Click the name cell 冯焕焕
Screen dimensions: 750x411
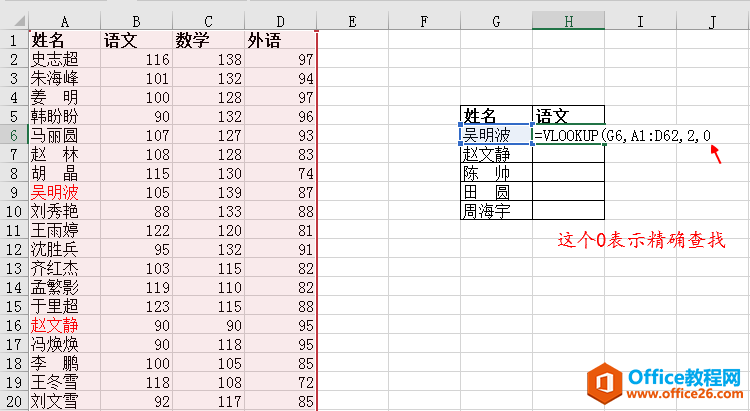coord(65,344)
